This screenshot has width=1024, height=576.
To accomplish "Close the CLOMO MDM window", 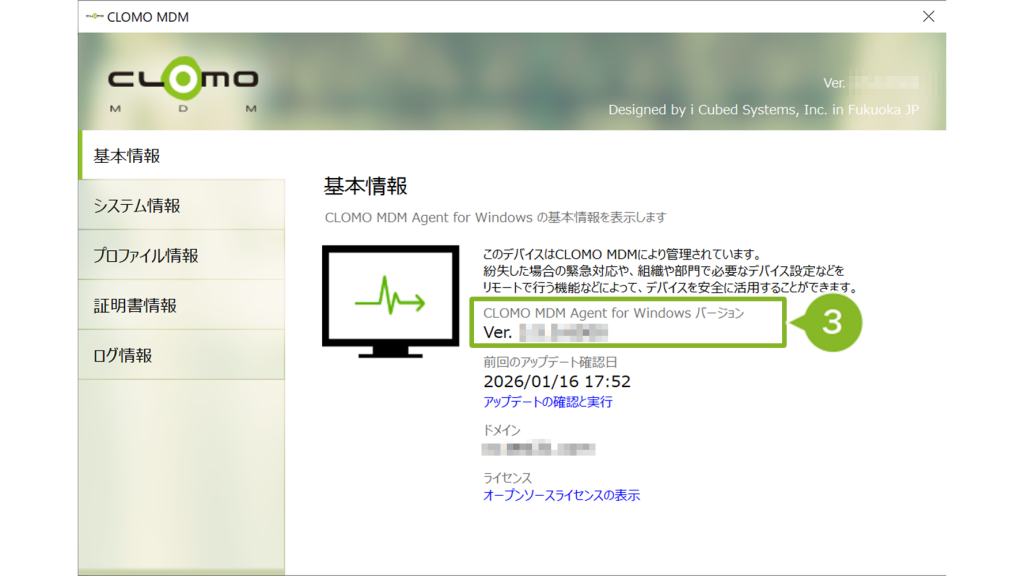I will click(928, 17).
